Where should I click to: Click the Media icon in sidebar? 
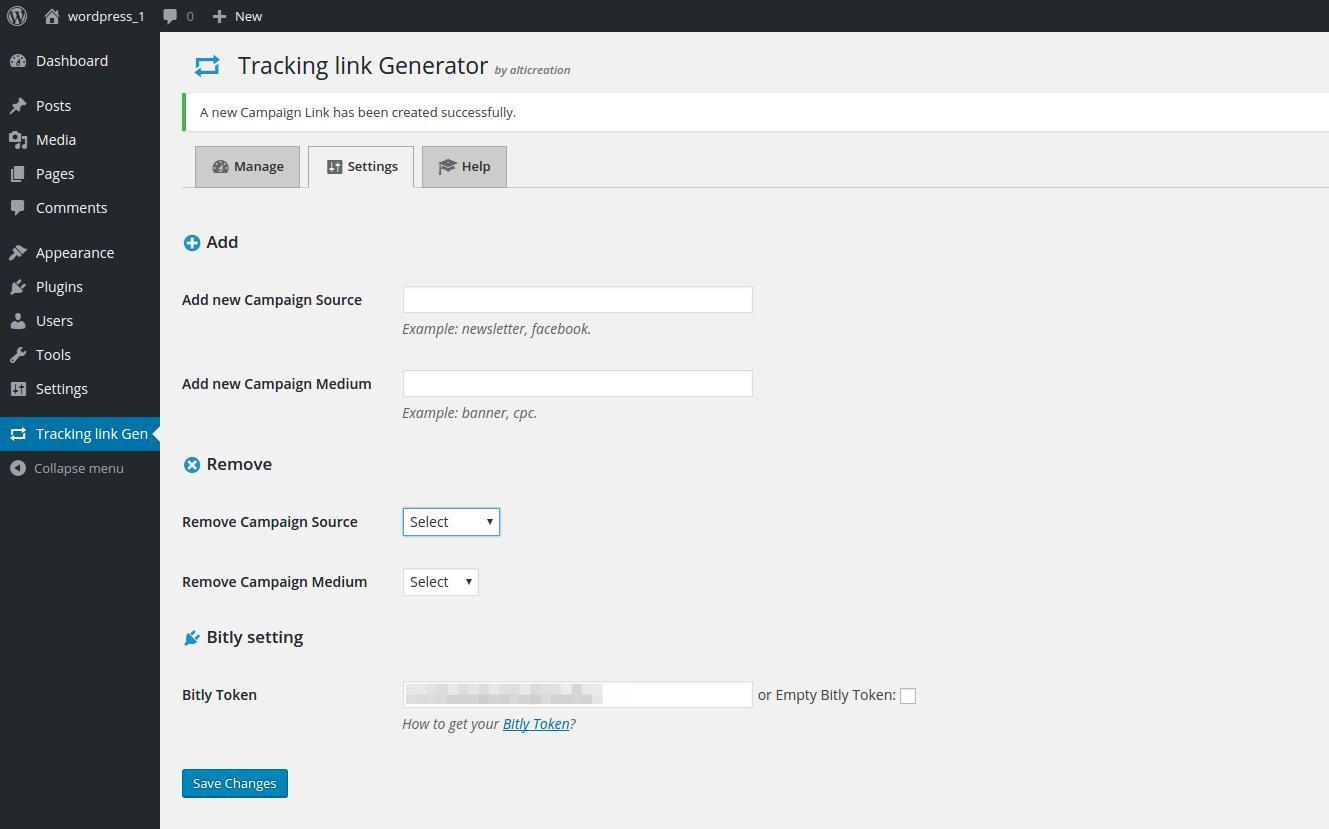[18, 140]
